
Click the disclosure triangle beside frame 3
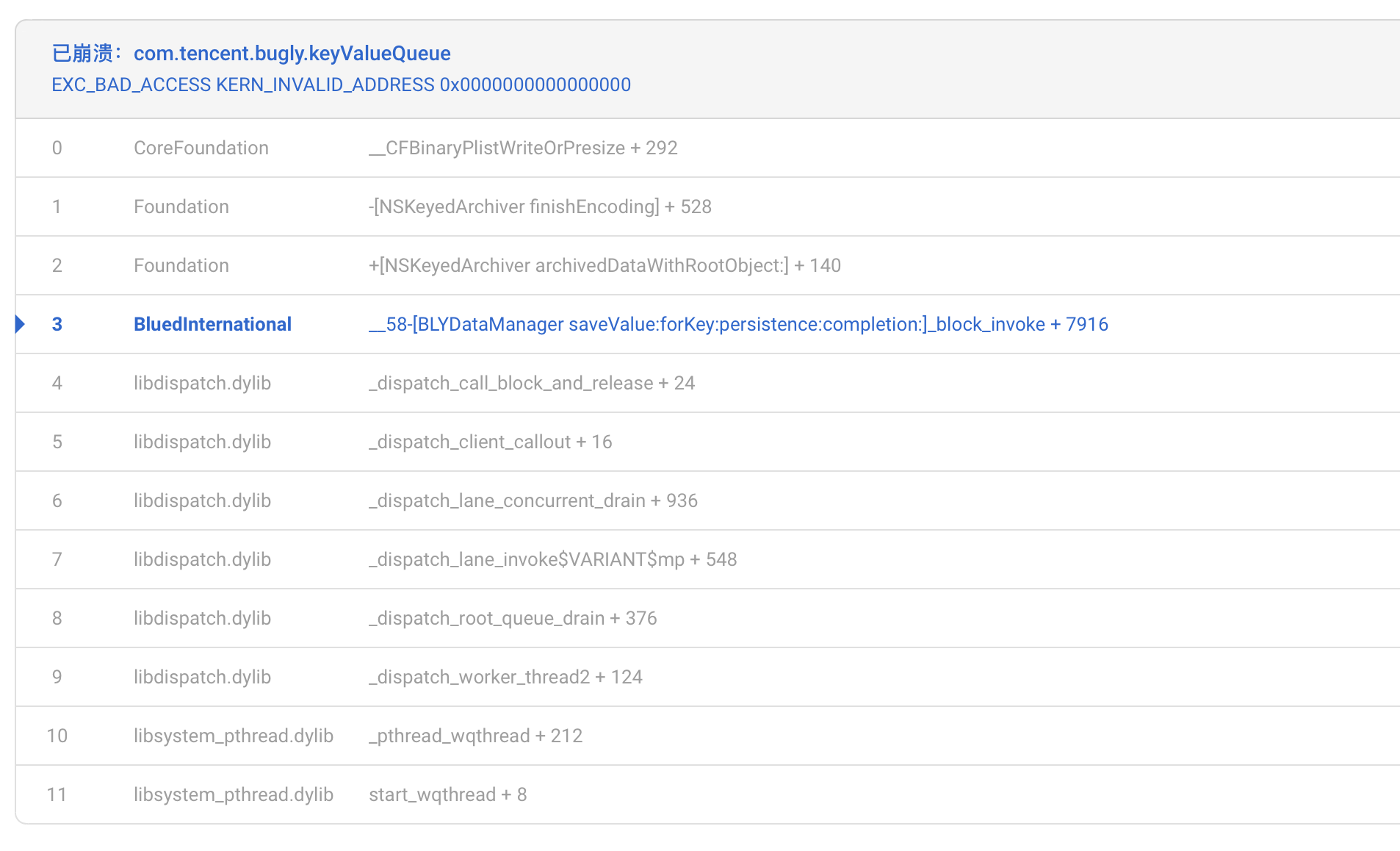tap(20, 324)
